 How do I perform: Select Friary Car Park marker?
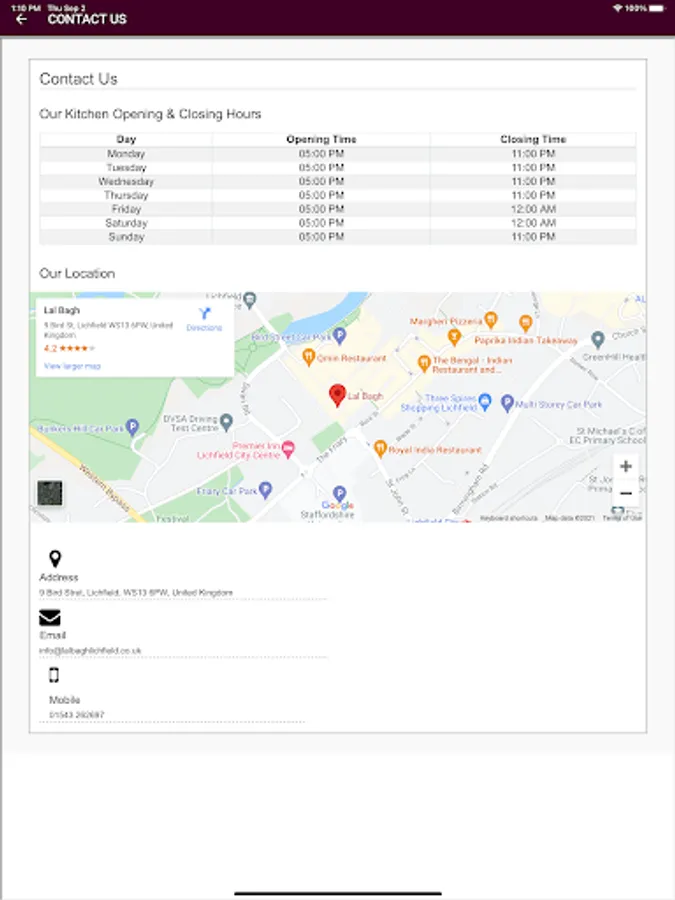coord(265,490)
